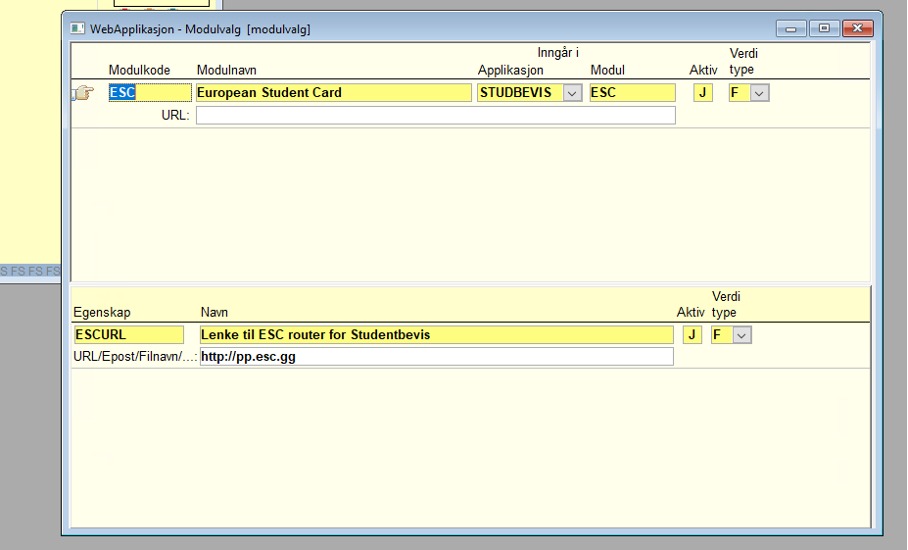Select the Modulkode field containing ESC
This screenshot has height=550, width=908.
click(x=150, y=93)
